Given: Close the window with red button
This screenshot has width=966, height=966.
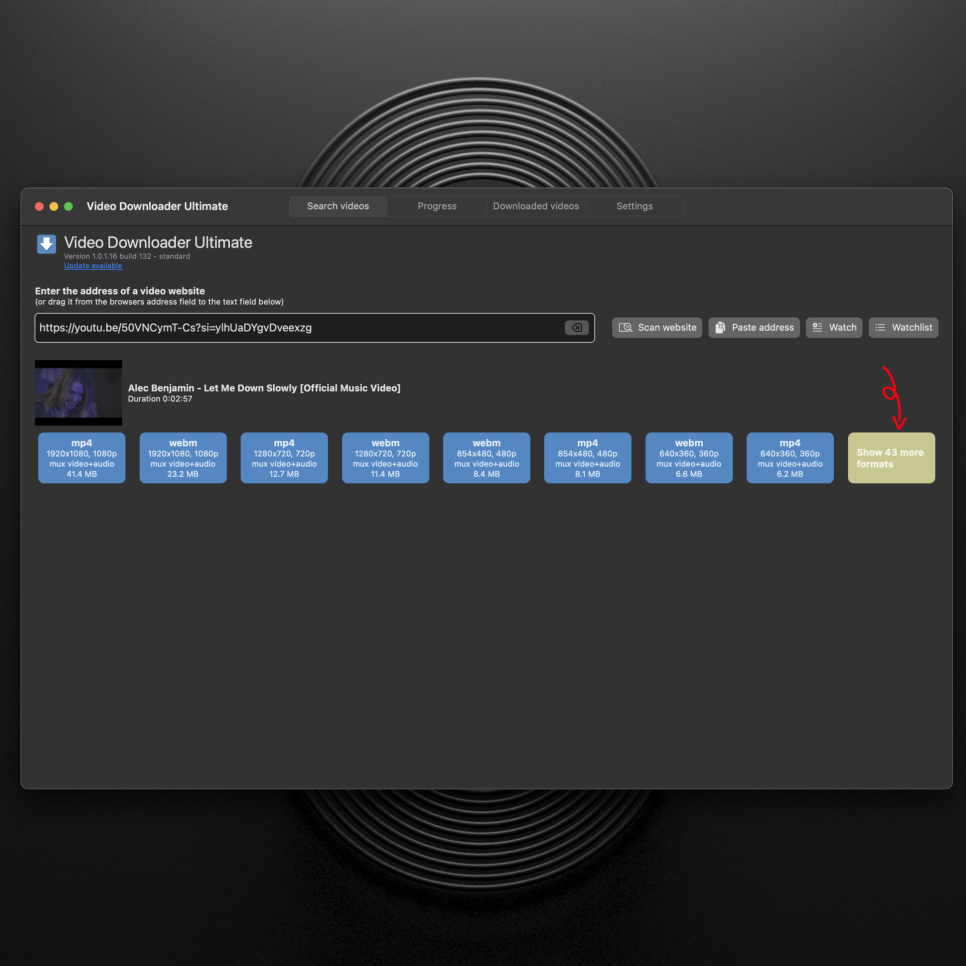Looking at the screenshot, I should tap(39, 206).
